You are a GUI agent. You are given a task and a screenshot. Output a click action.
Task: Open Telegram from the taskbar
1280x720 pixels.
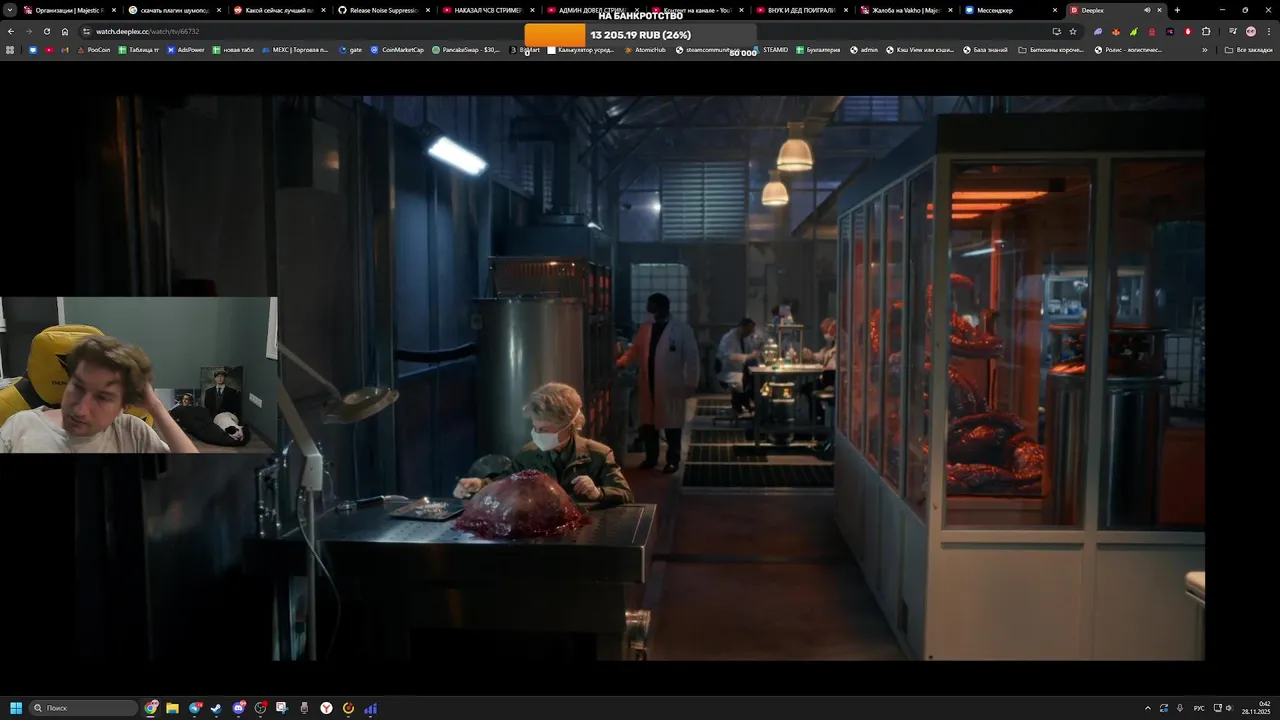[x=195, y=708]
